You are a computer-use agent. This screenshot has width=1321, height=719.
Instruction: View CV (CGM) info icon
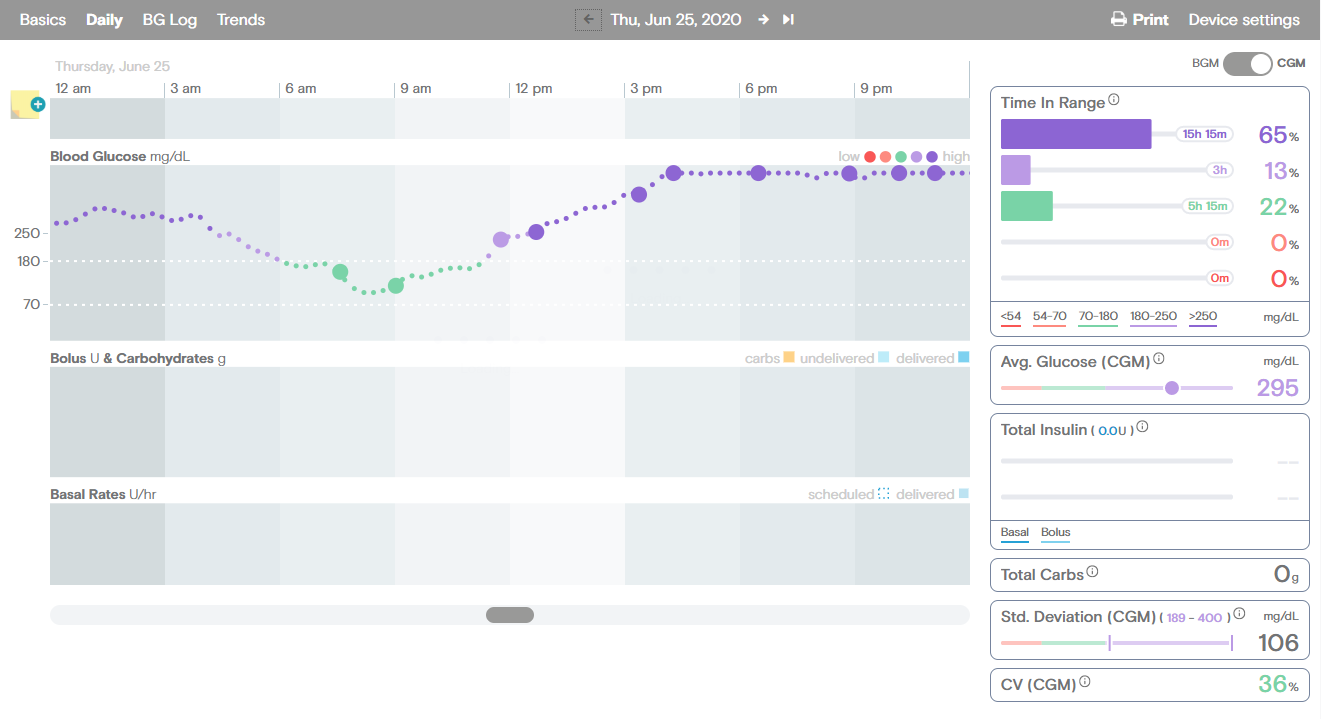[1085, 683]
